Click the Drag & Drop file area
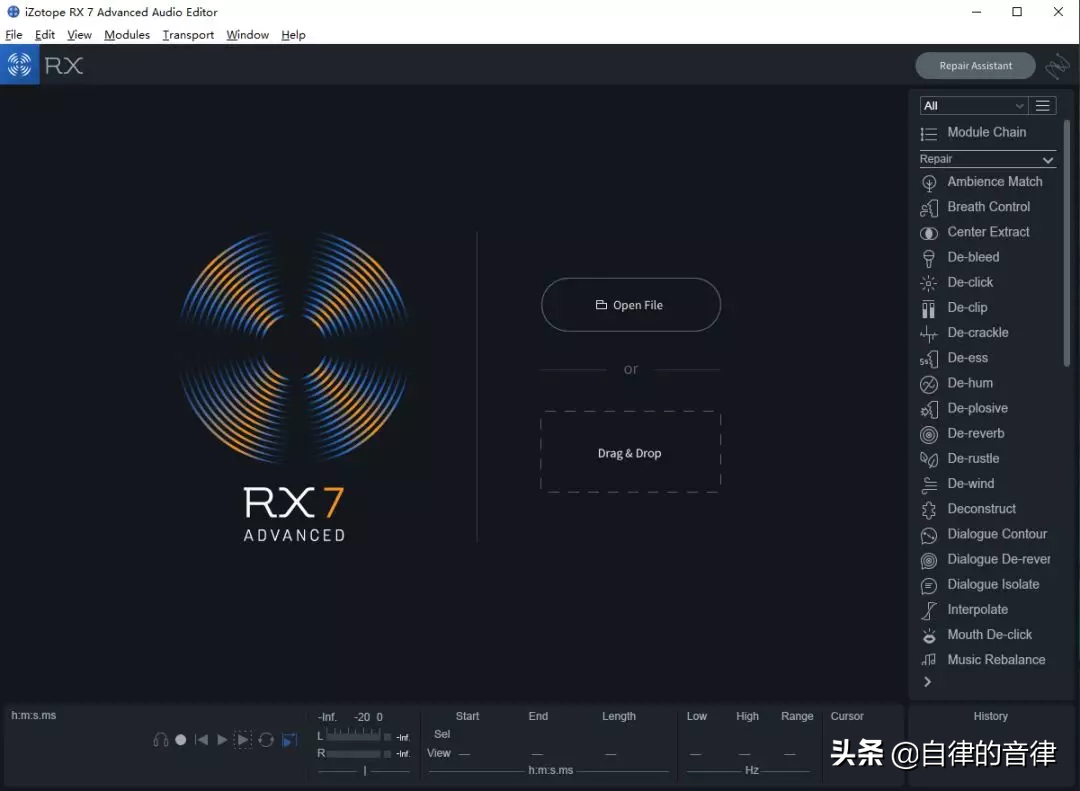 pos(630,452)
